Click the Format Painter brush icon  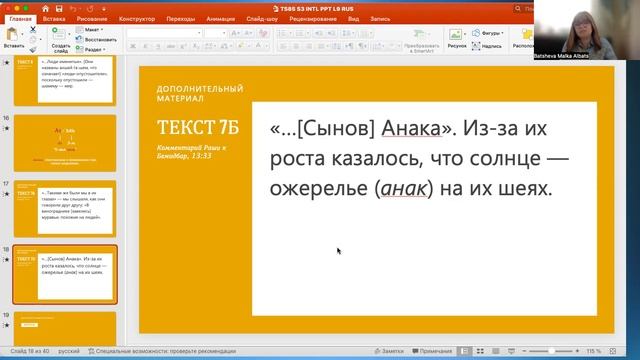coord(33,49)
